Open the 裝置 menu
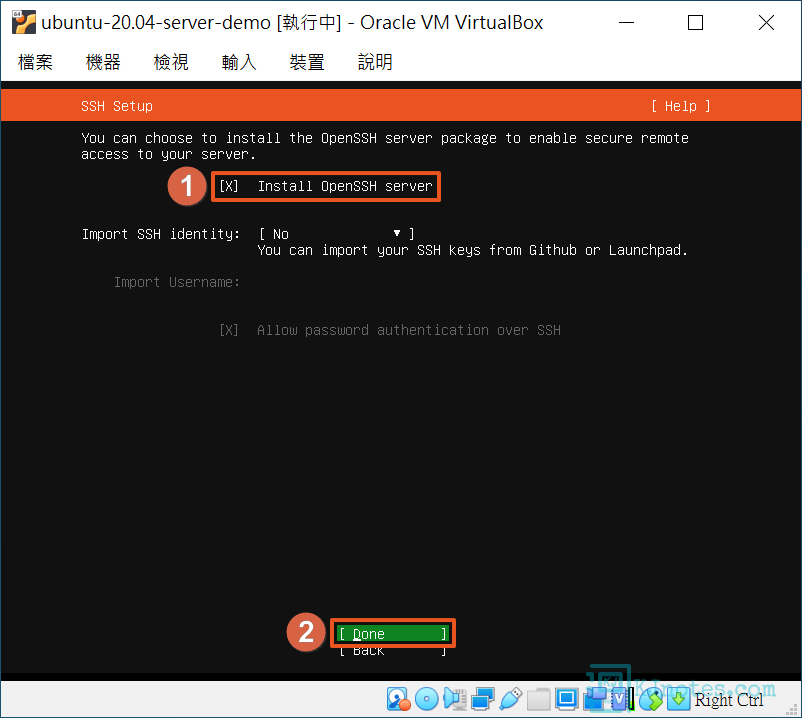Image resolution: width=802 pixels, height=718 pixels. point(307,62)
